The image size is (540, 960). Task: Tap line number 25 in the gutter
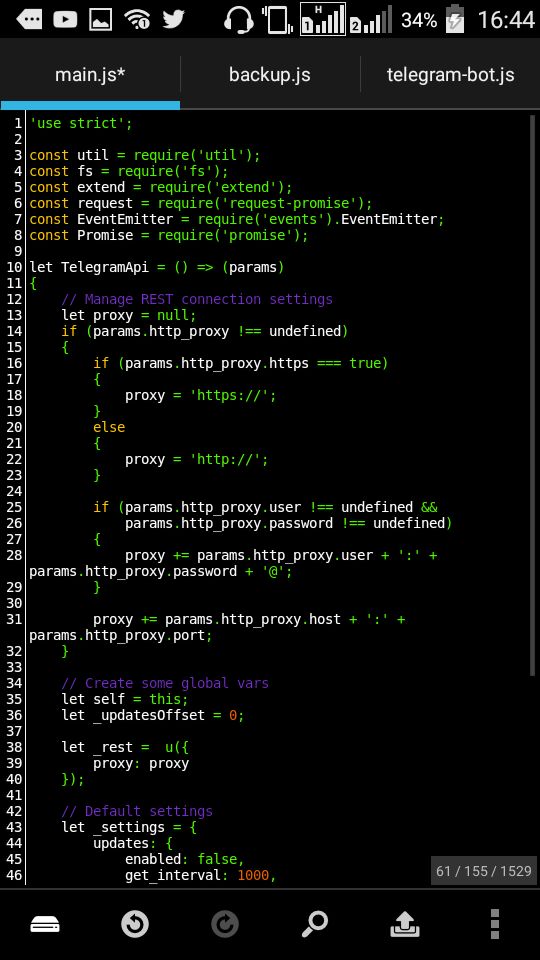[14, 507]
